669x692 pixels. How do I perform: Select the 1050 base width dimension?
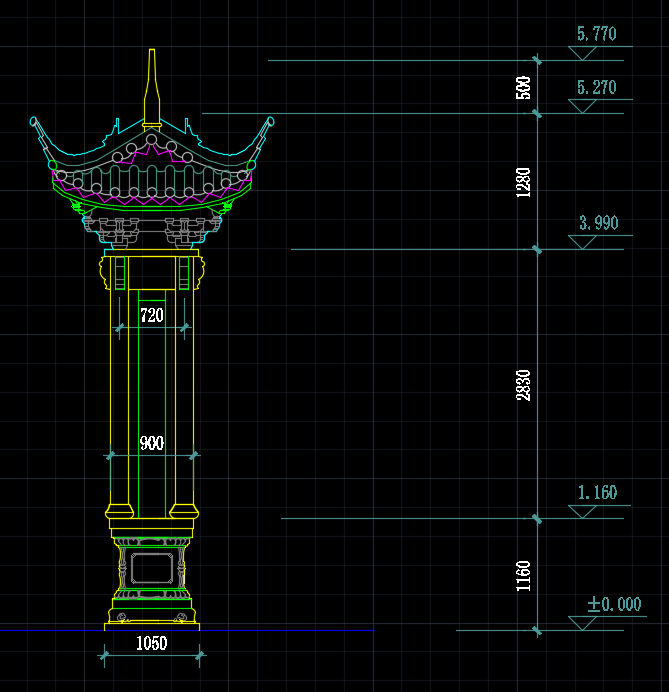pyautogui.click(x=152, y=643)
